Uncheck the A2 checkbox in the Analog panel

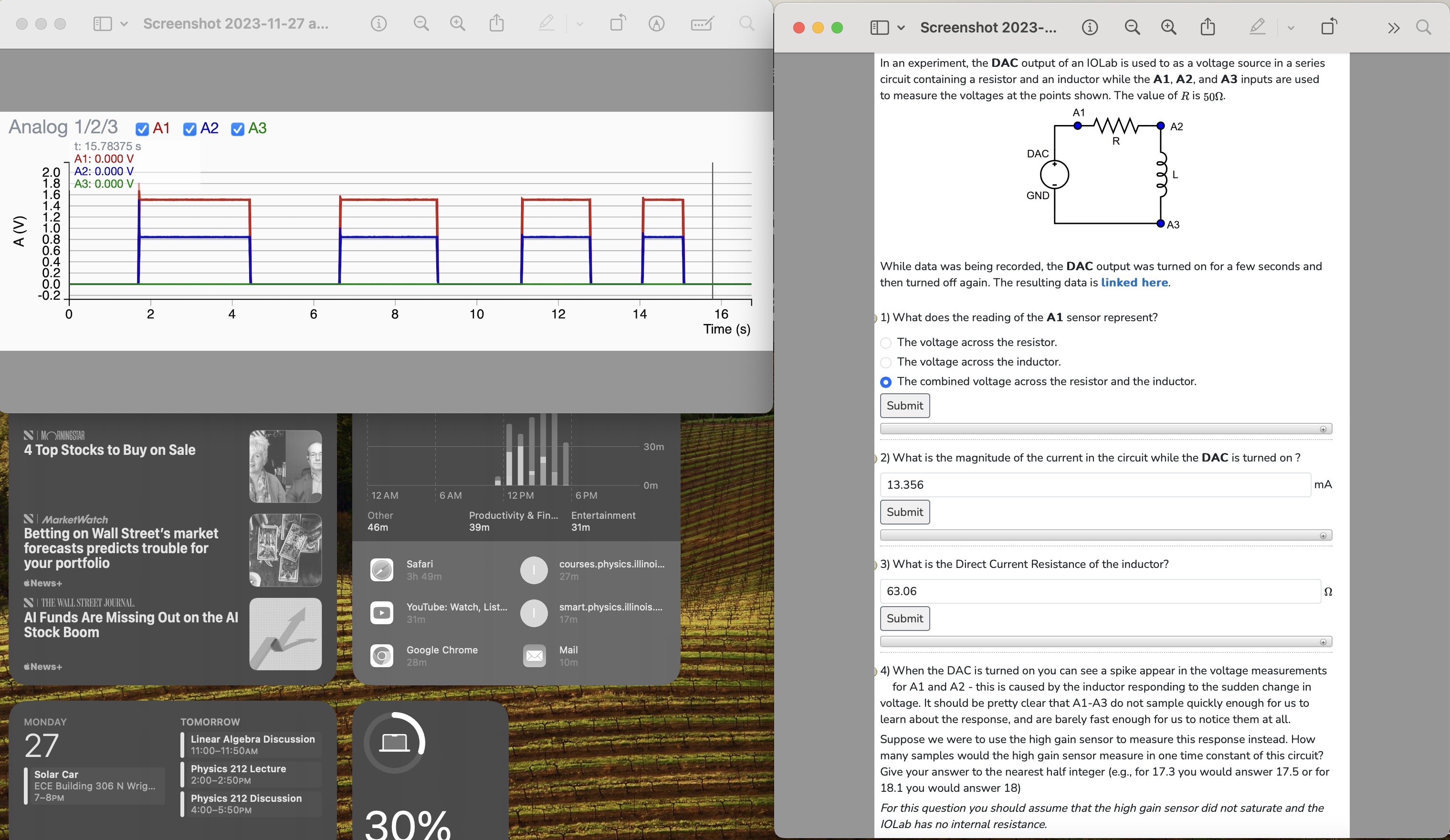point(190,129)
